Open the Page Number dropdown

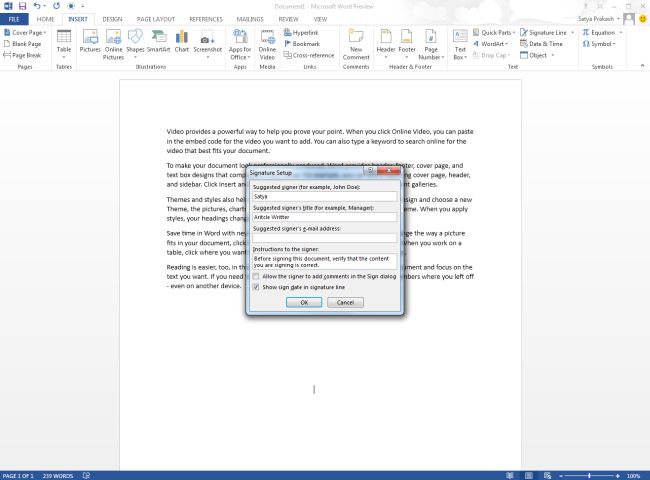pyautogui.click(x=442, y=57)
